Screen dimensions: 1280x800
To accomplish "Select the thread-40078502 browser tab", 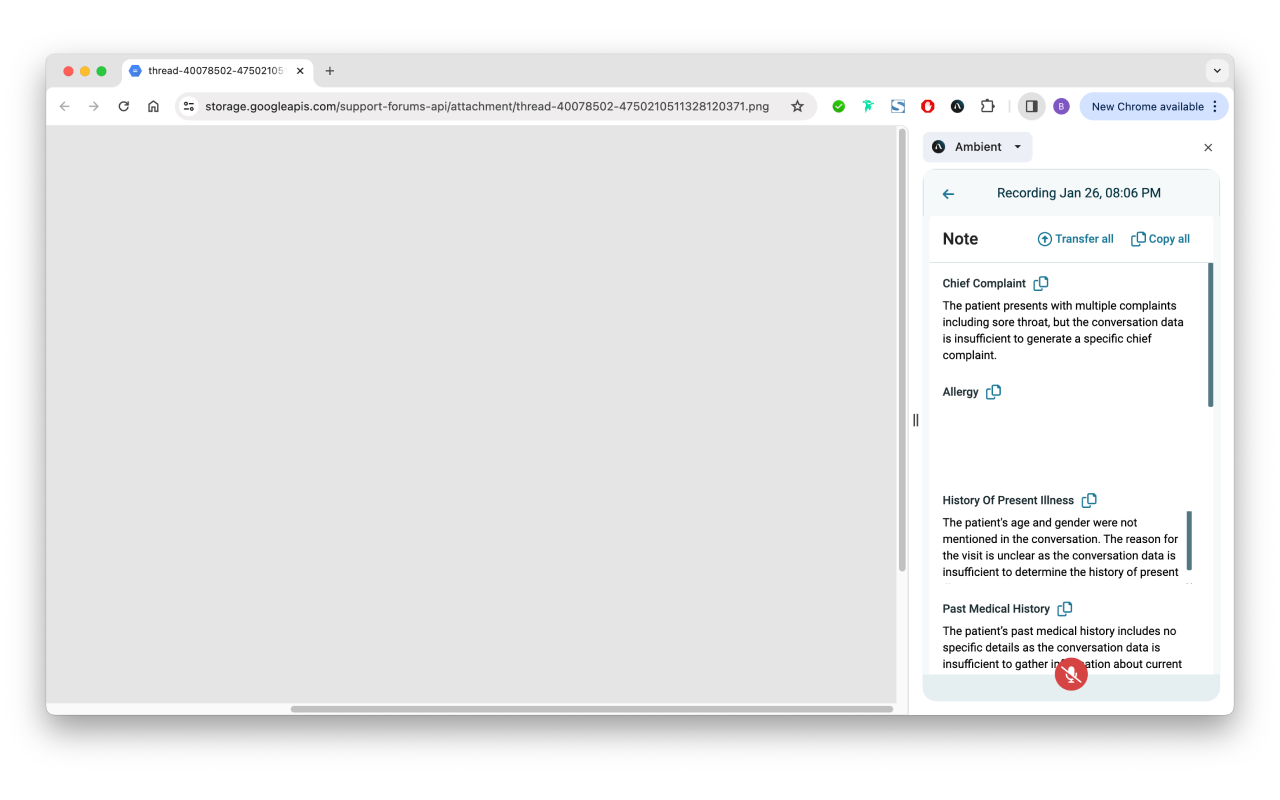I will pos(217,71).
